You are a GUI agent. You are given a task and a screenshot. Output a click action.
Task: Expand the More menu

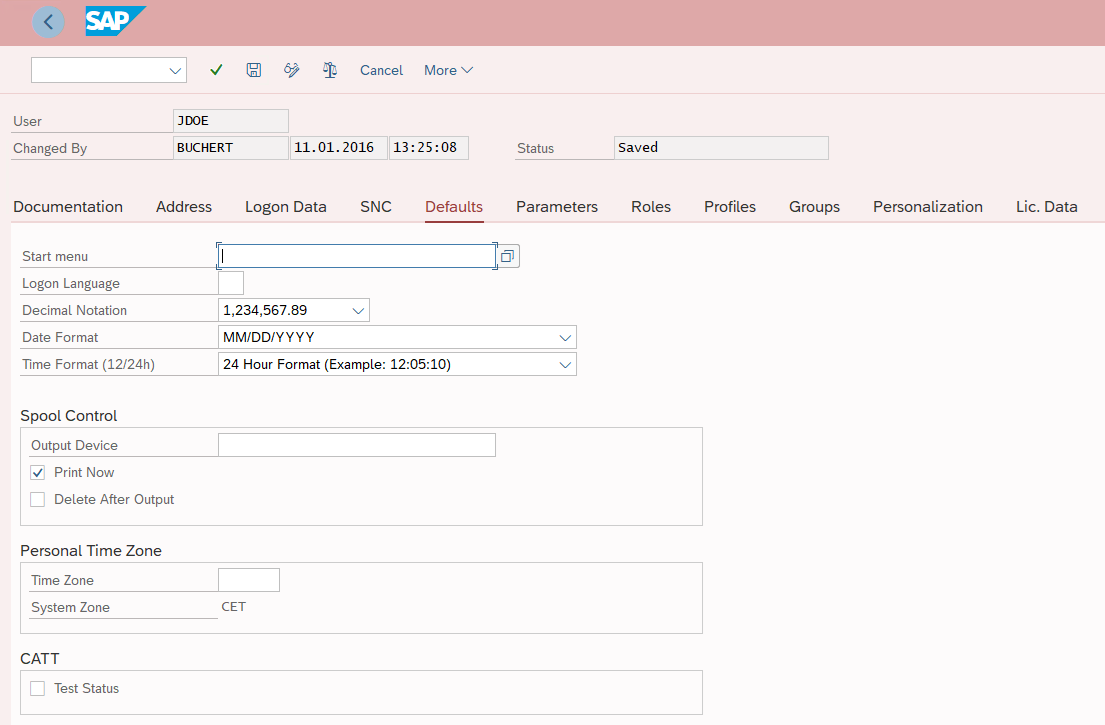tap(448, 70)
